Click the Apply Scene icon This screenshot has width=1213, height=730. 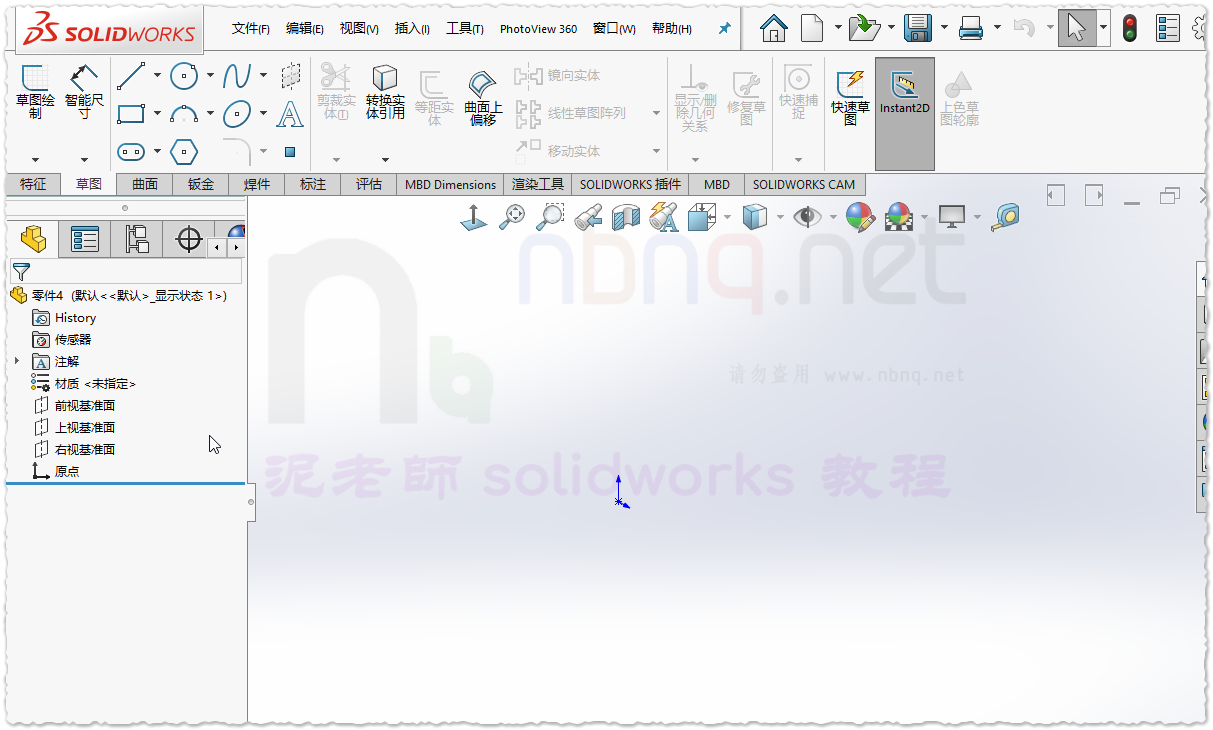pos(899,216)
